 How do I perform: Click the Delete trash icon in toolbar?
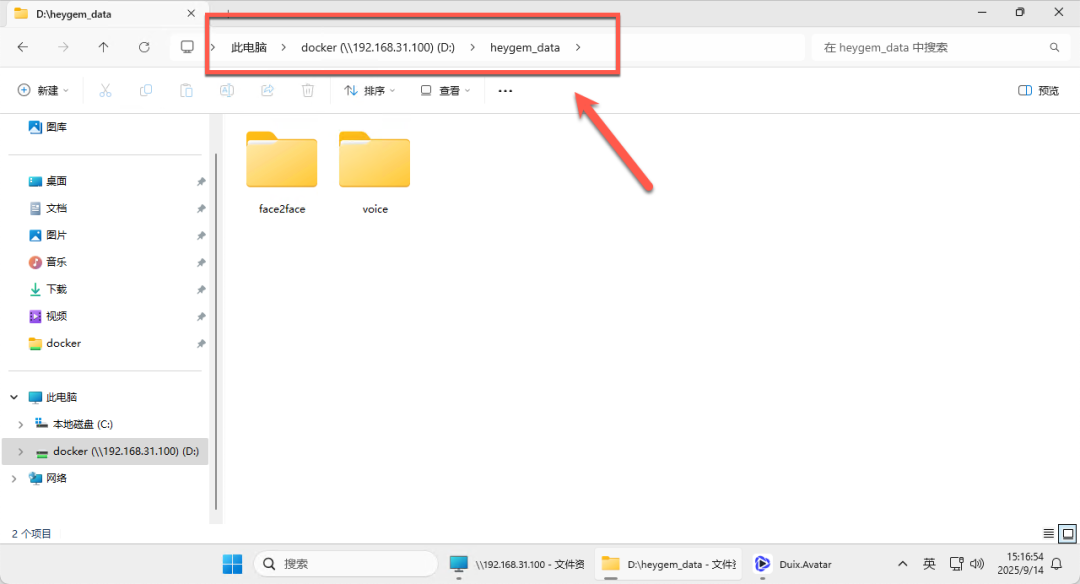tap(308, 90)
